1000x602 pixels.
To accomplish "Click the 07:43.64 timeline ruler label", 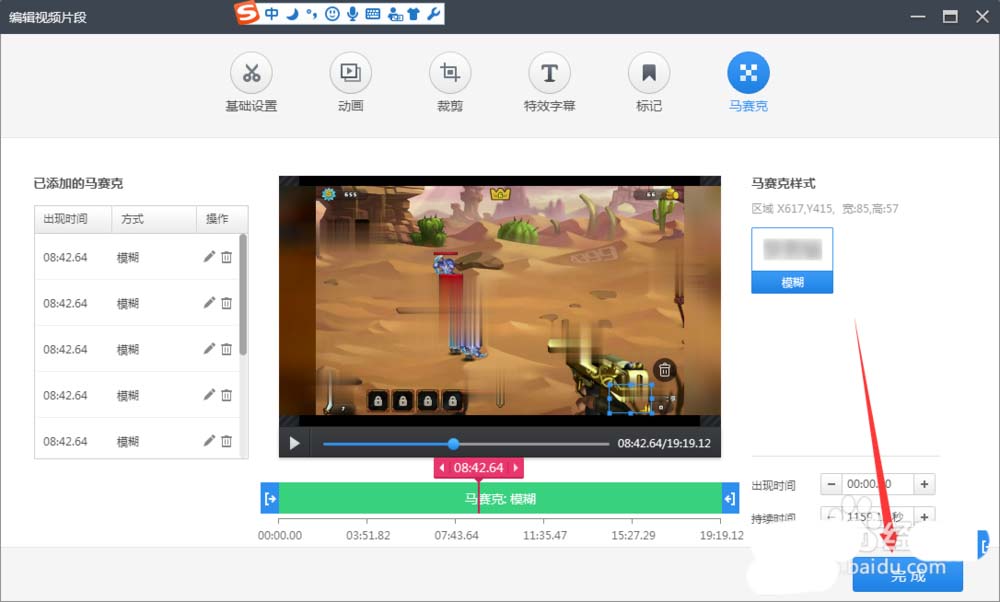I will pos(456,535).
